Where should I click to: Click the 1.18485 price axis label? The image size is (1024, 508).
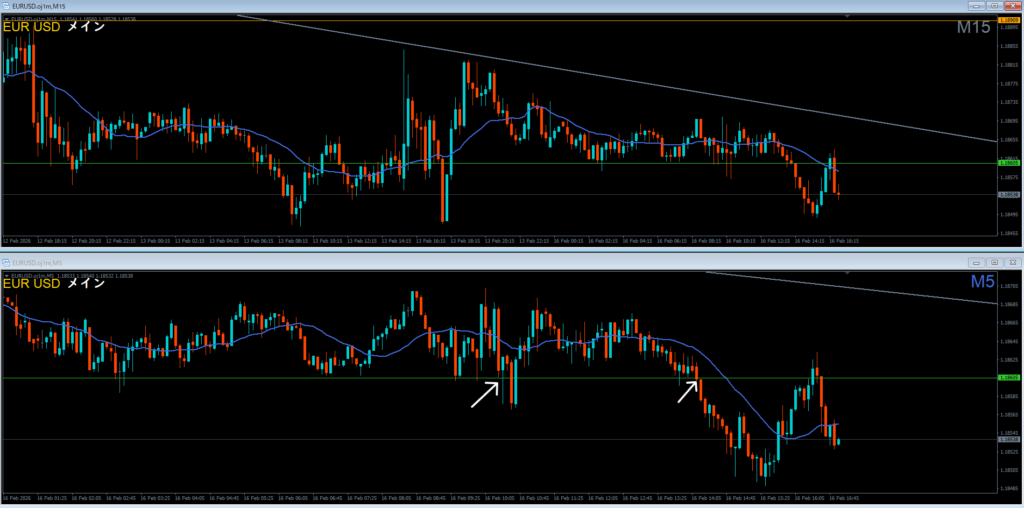tap(1009, 488)
